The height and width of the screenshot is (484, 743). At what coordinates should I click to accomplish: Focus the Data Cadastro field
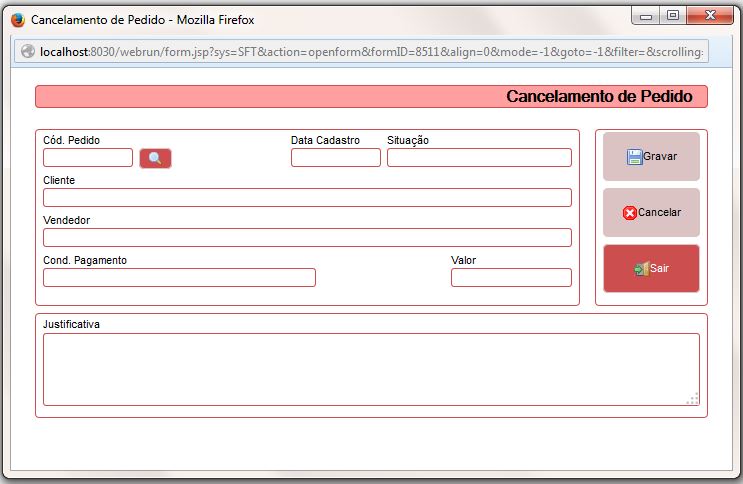click(x=336, y=157)
